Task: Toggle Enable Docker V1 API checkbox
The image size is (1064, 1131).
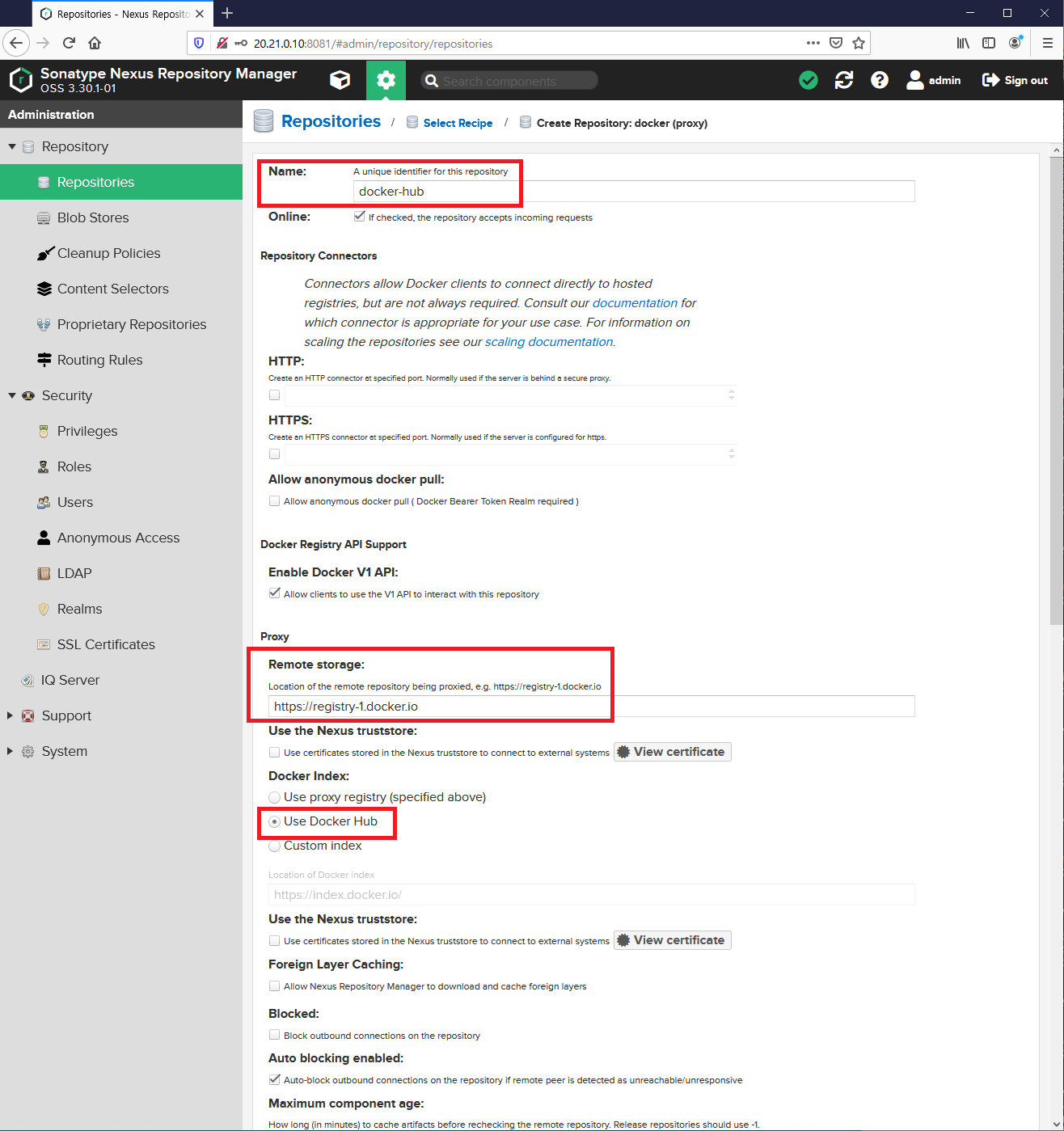Action: 275,593
